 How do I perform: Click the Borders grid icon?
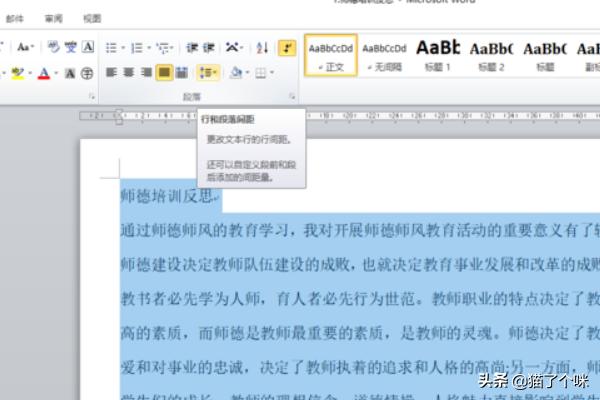coord(261,72)
